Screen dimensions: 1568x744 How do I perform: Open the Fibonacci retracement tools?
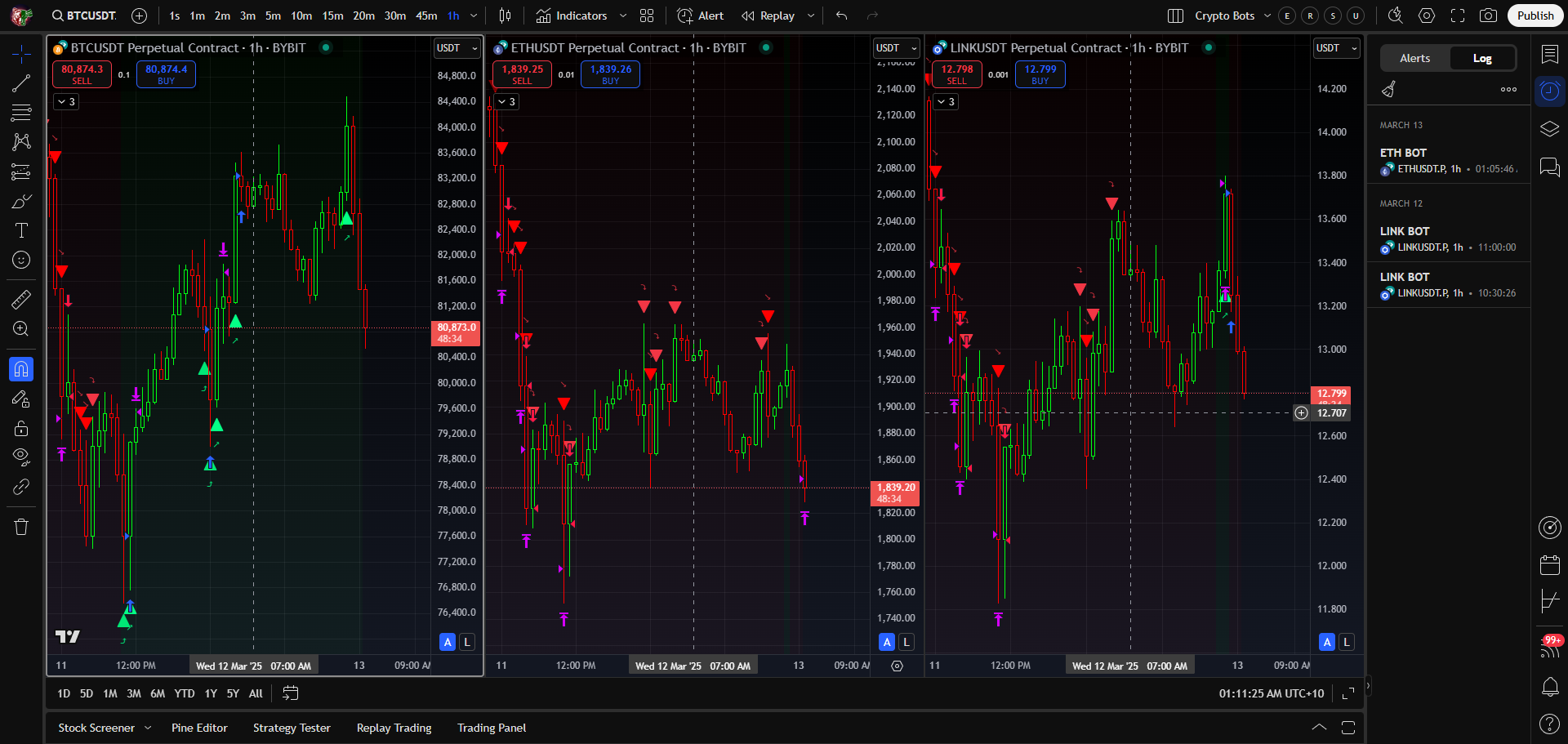click(21, 113)
